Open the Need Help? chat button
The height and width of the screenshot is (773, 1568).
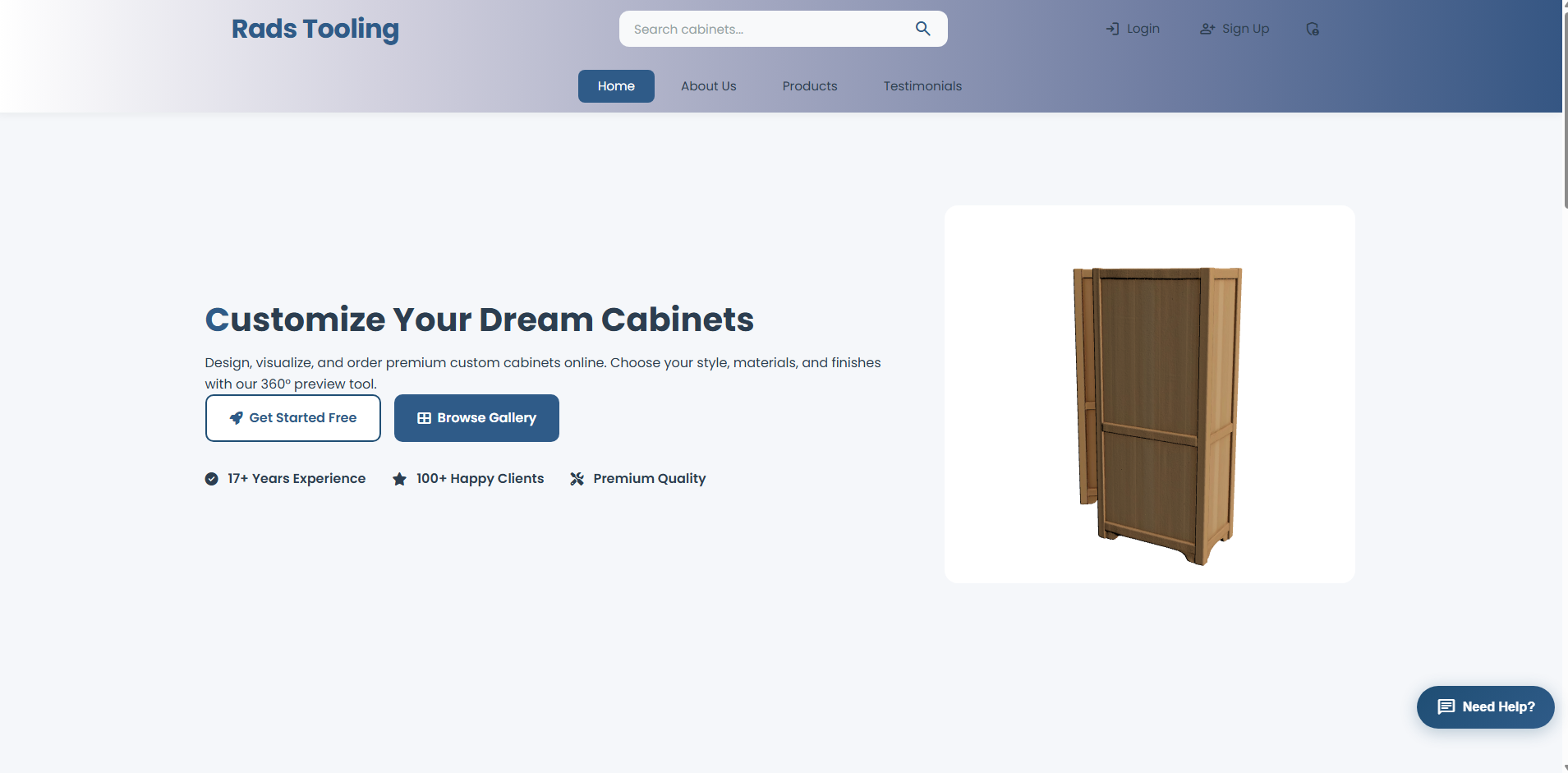point(1485,707)
